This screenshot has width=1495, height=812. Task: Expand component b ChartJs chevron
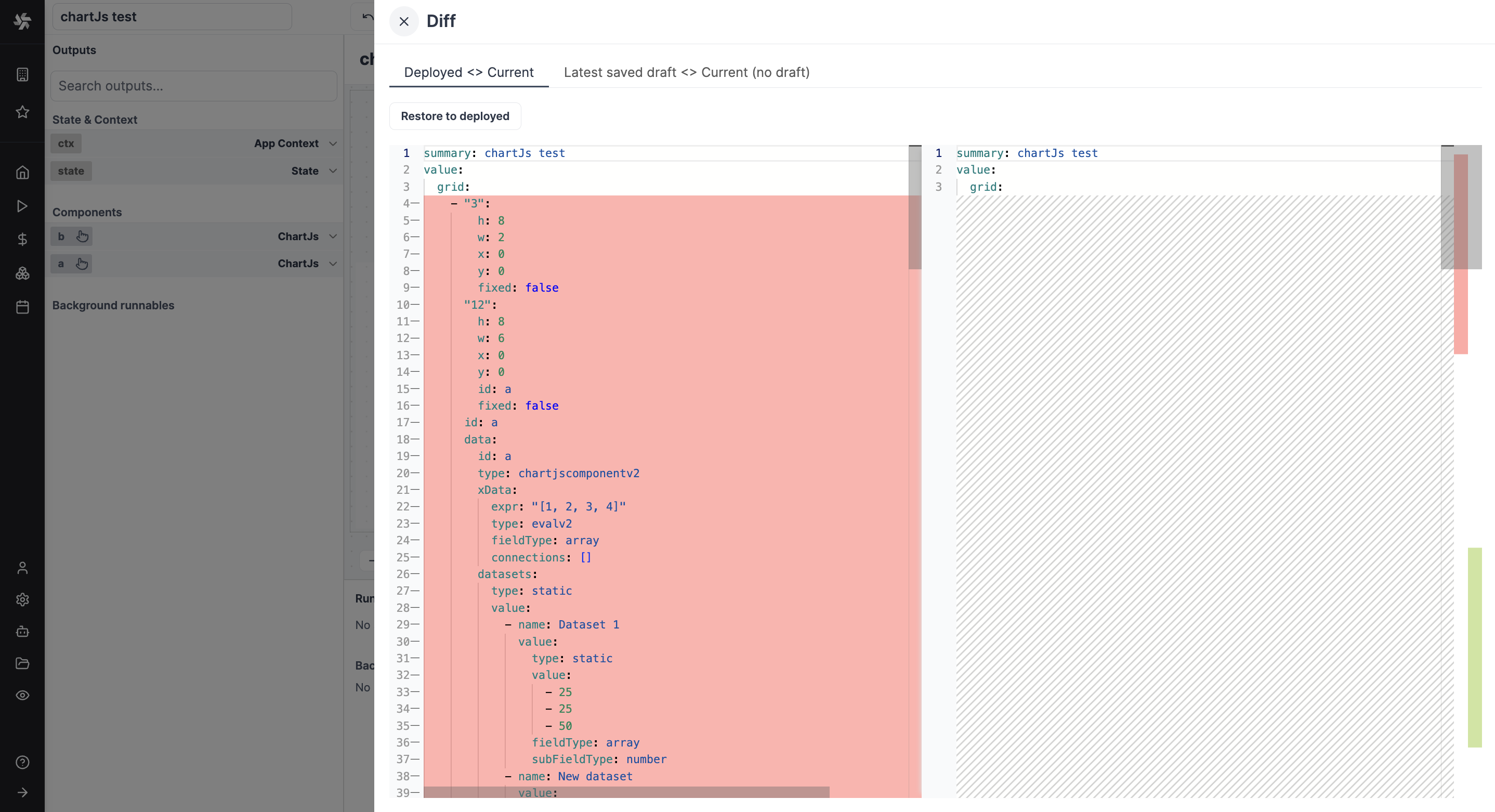[333, 236]
